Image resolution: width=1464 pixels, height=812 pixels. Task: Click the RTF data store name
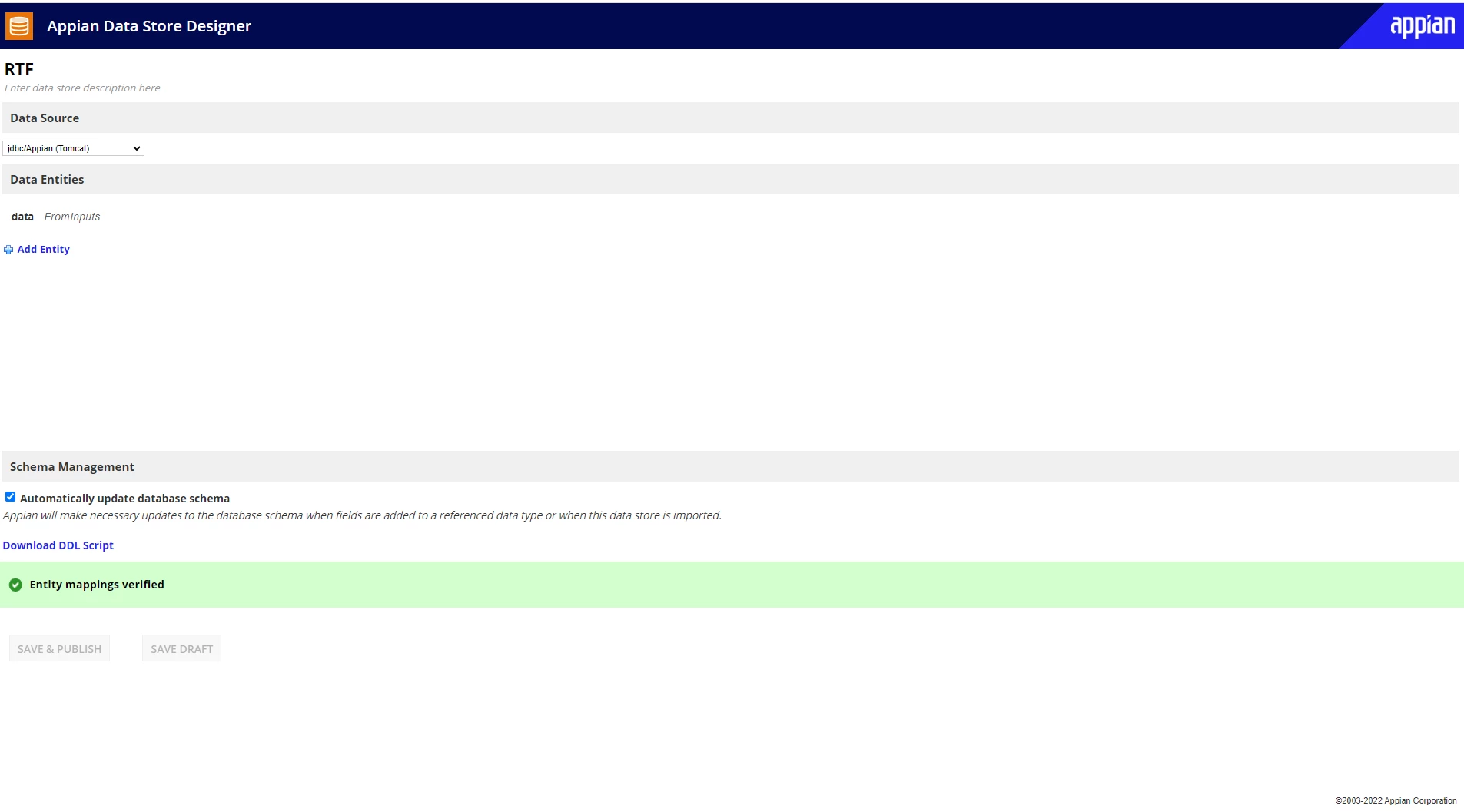click(x=19, y=69)
